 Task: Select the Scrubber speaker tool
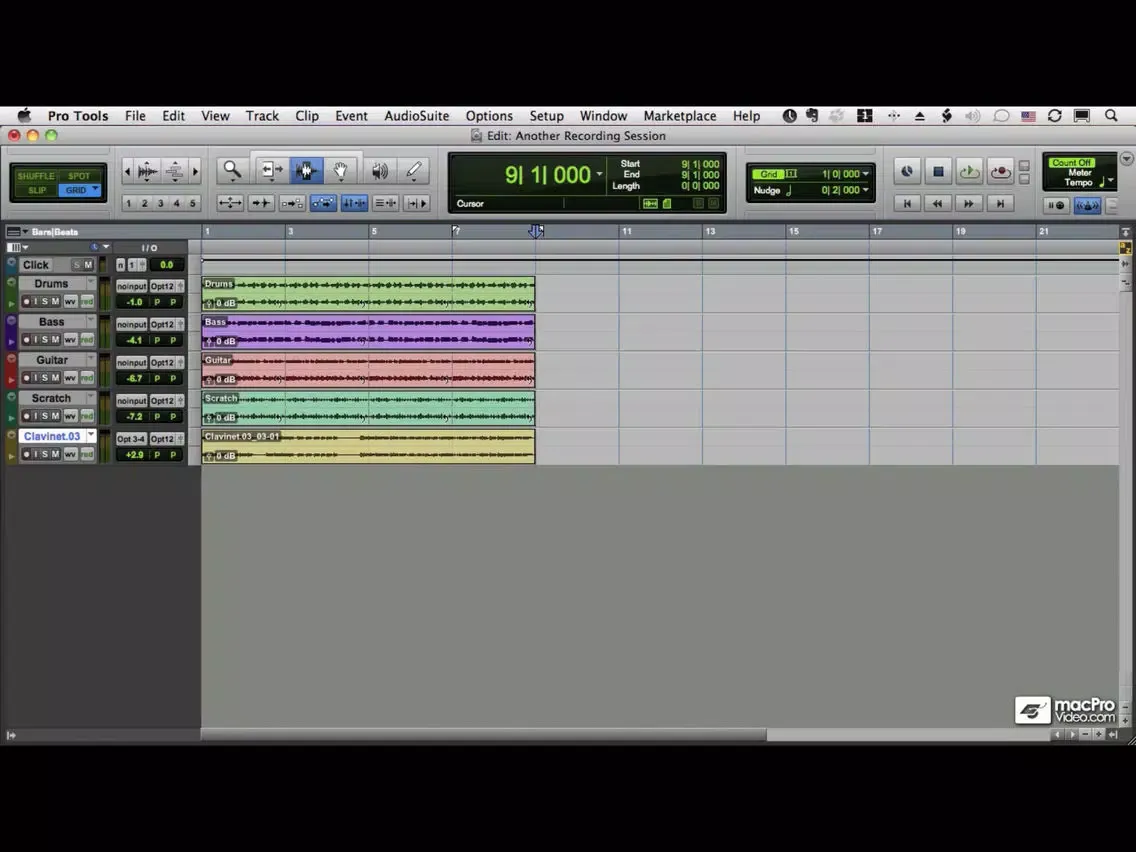click(x=380, y=171)
